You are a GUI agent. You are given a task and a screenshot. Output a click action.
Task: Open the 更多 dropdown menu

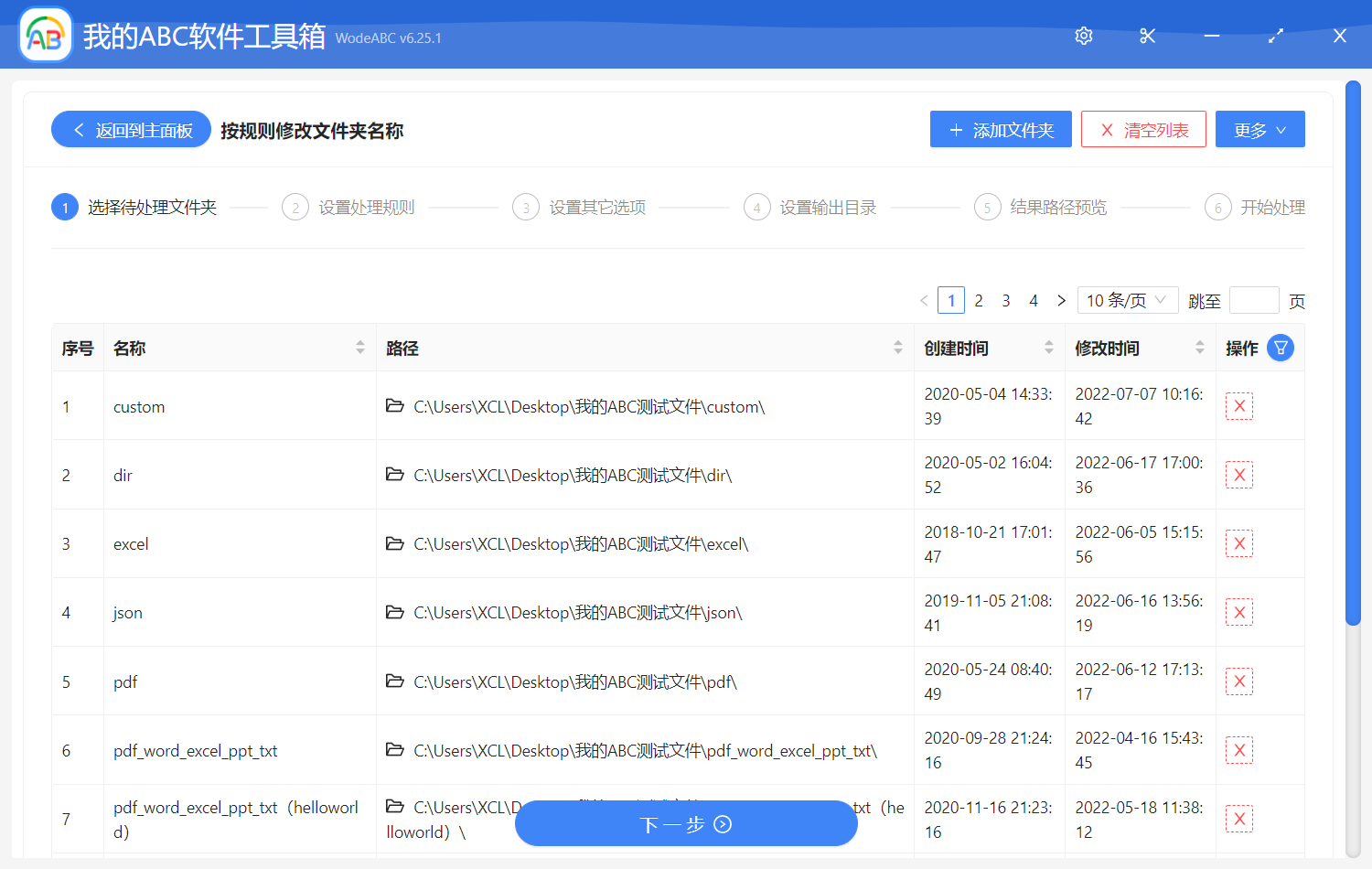coord(1259,129)
